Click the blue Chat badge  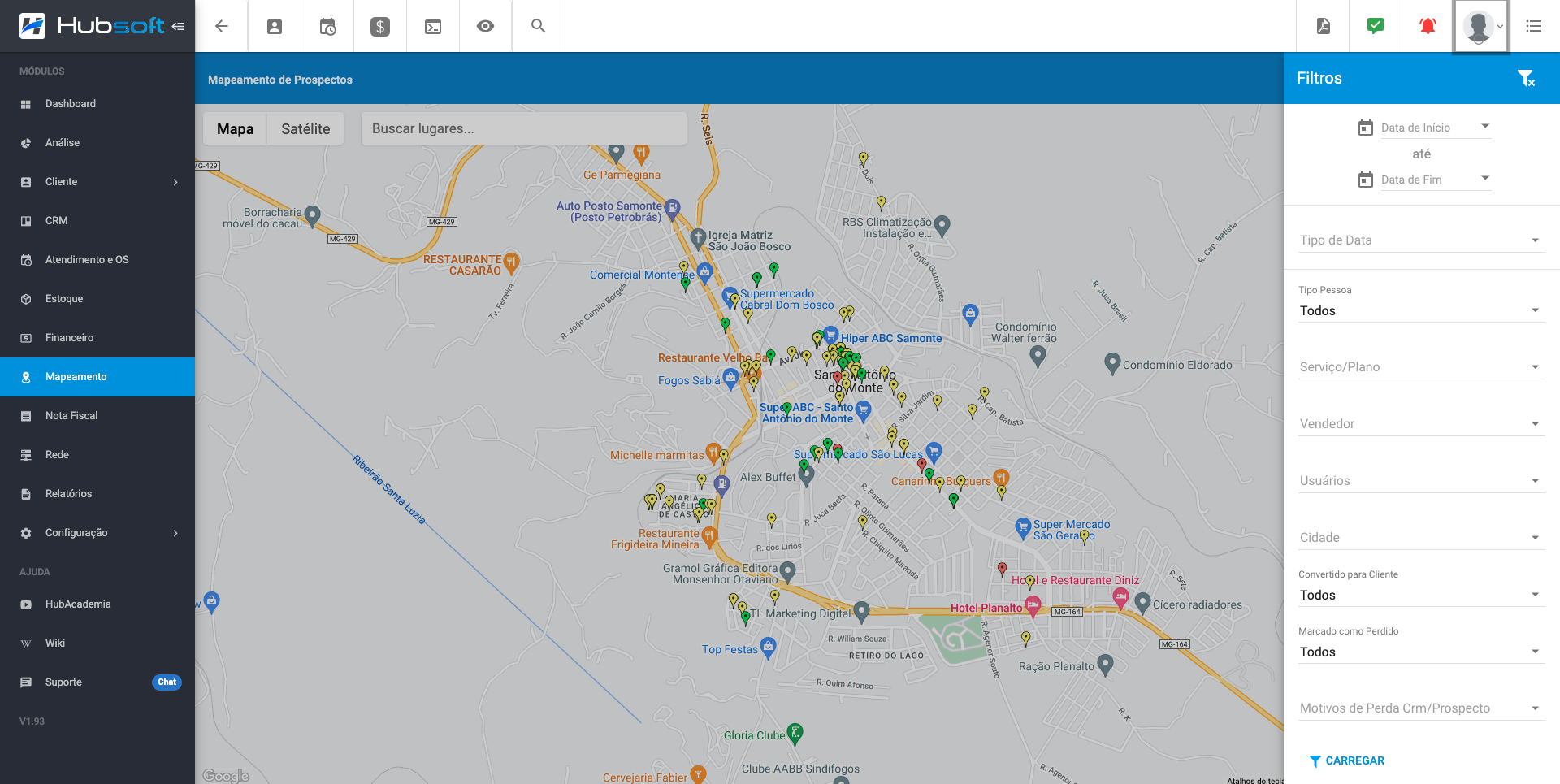tap(167, 682)
